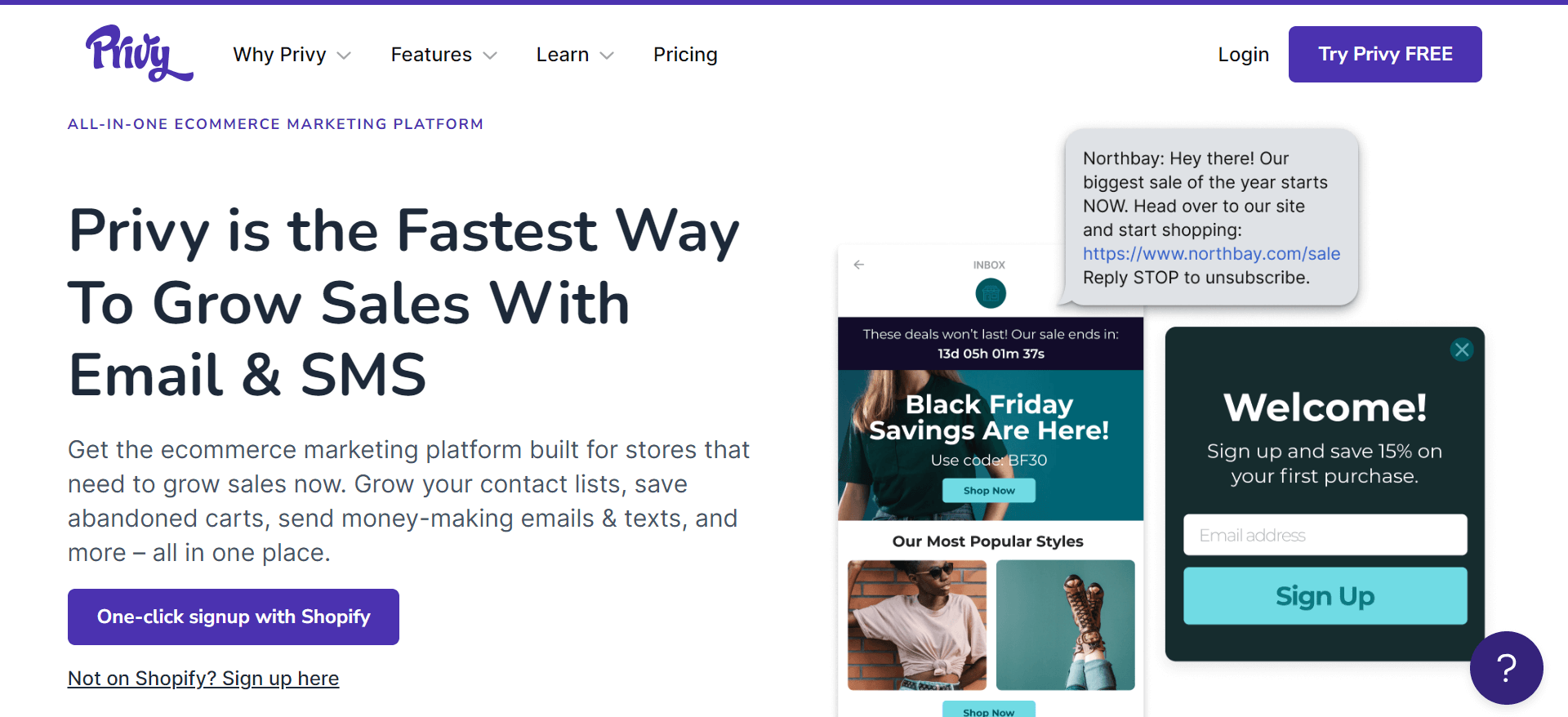Click the Use code: BF30 text
1568x717 pixels.
[x=989, y=460]
